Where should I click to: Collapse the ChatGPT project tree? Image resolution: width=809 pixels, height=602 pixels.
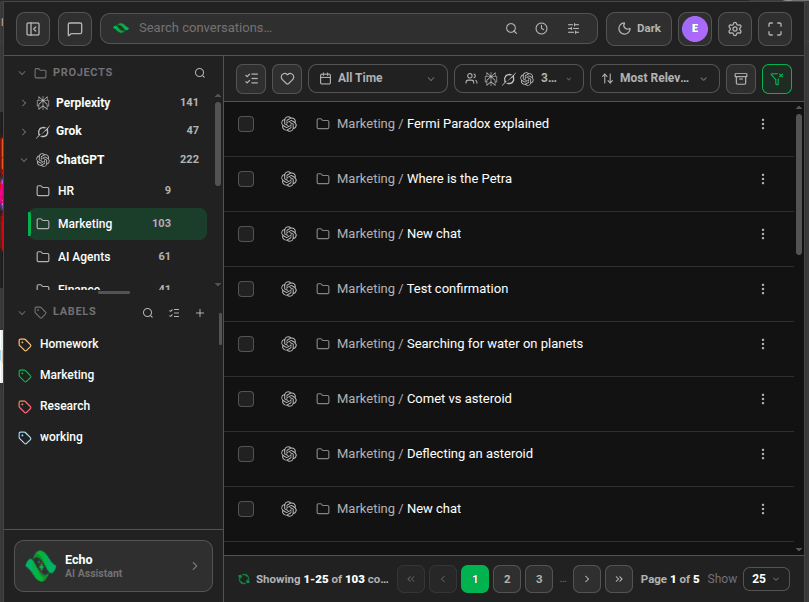(24, 160)
